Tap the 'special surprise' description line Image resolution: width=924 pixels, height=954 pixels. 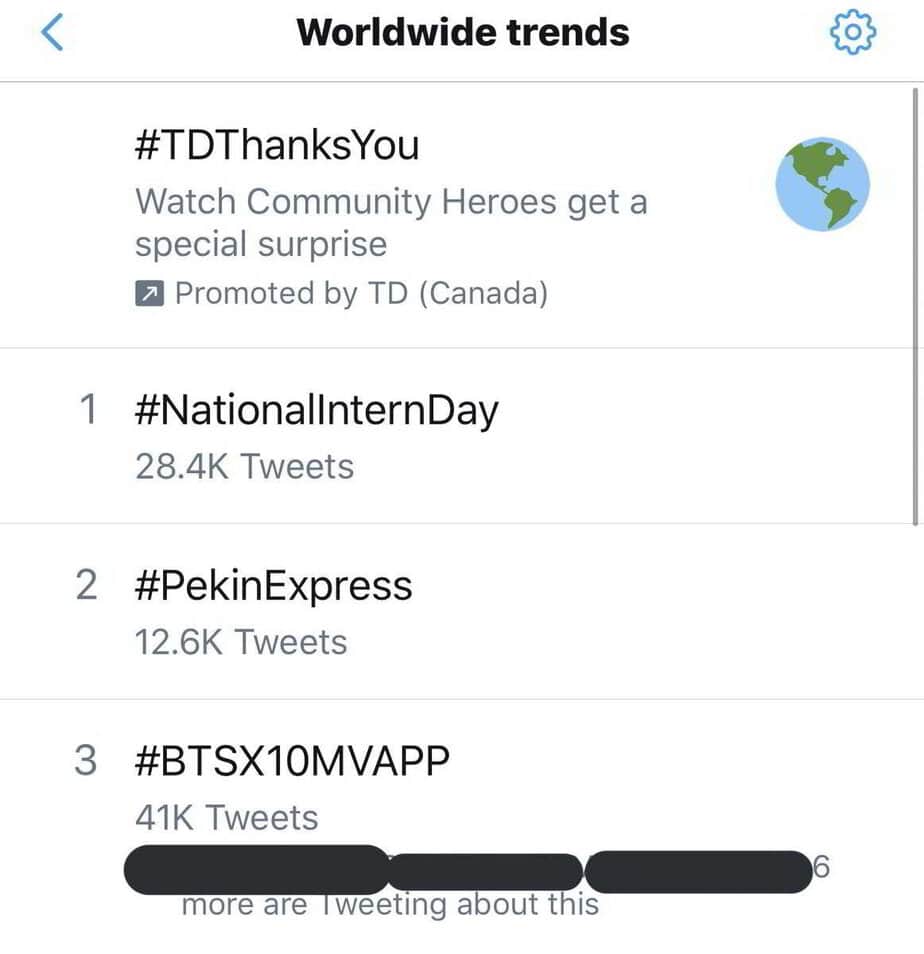tap(261, 245)
